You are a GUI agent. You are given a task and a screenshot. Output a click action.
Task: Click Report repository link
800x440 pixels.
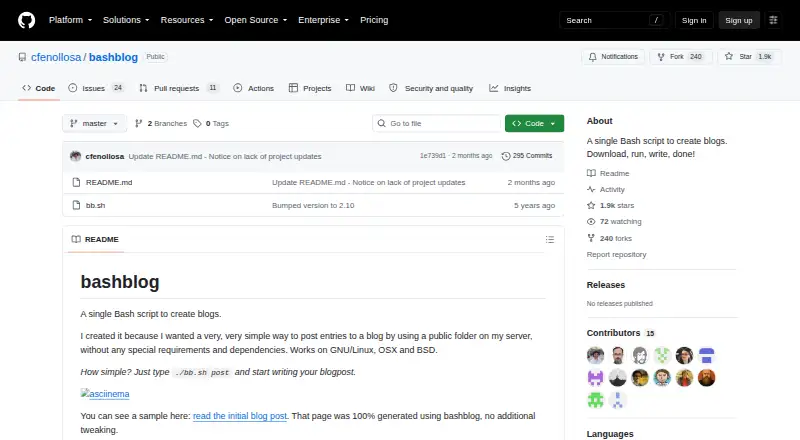[616, 254]
